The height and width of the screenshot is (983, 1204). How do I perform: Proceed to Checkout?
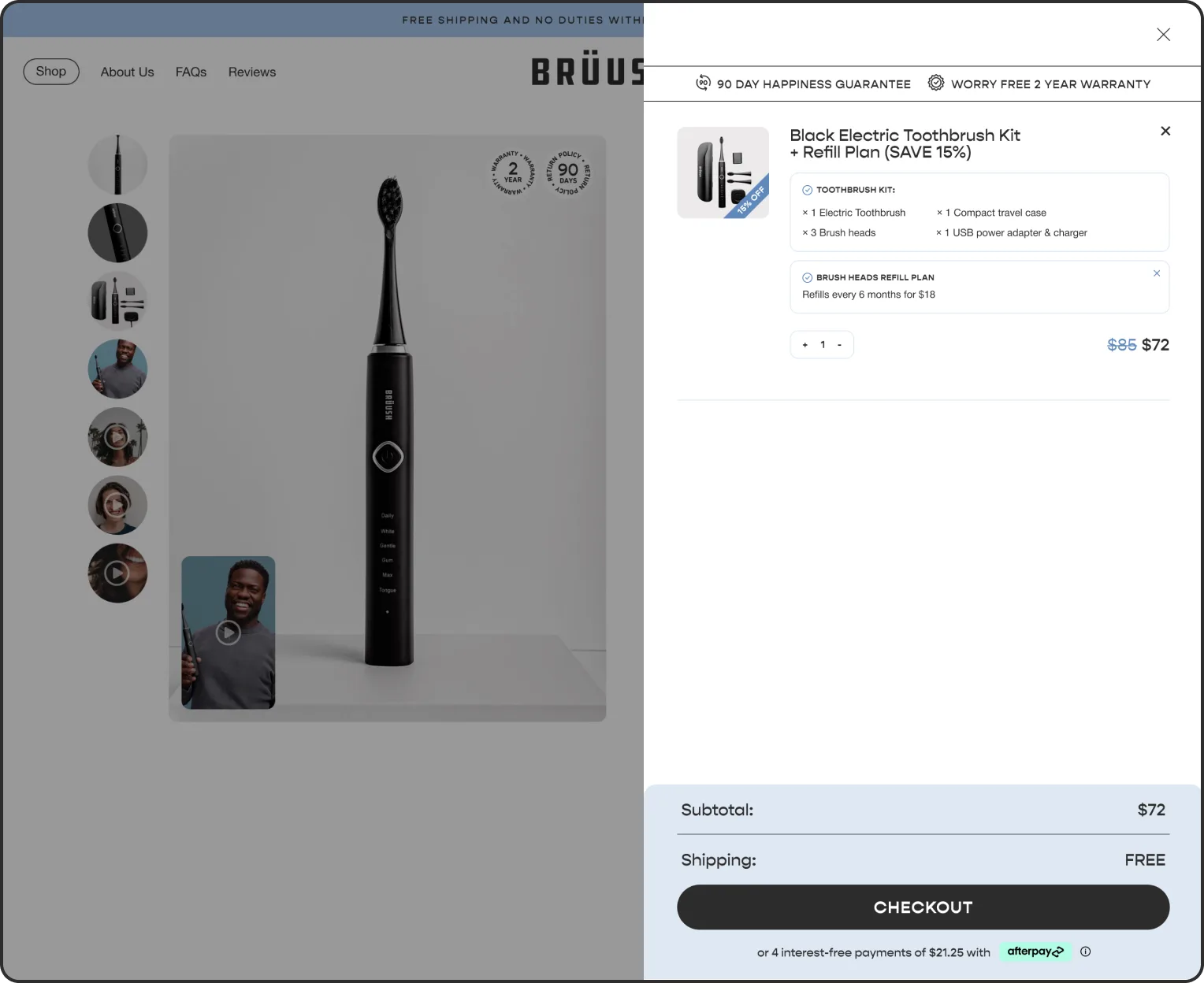923,907
